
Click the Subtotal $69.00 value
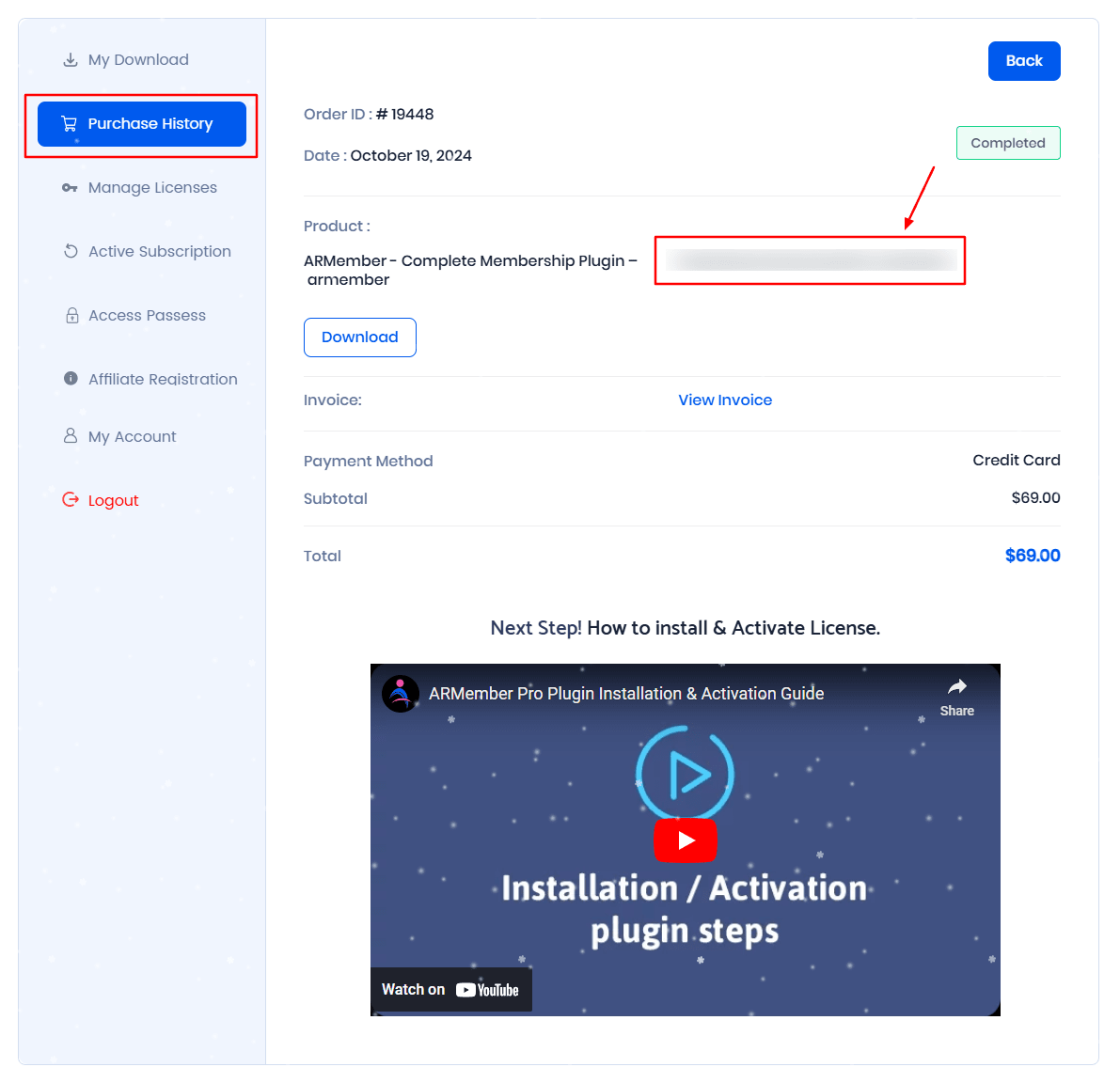(1035, 497)
